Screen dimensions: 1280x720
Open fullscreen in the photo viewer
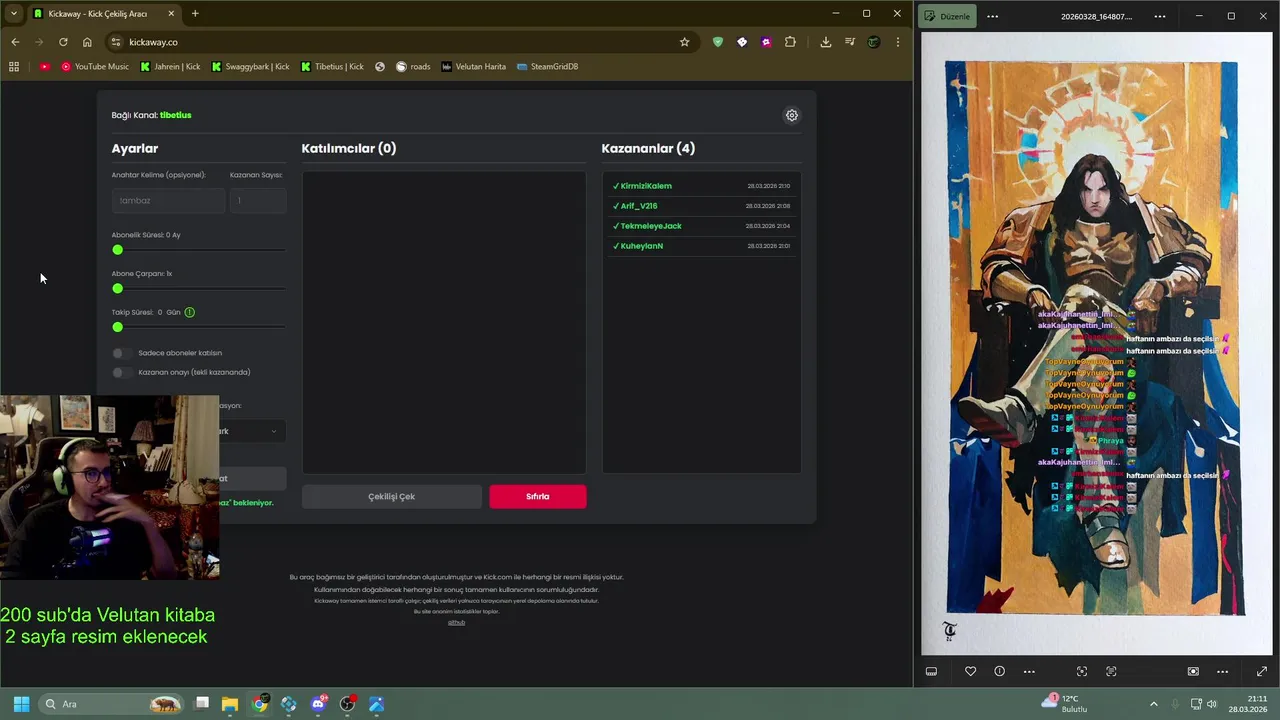coord(1262,671)
